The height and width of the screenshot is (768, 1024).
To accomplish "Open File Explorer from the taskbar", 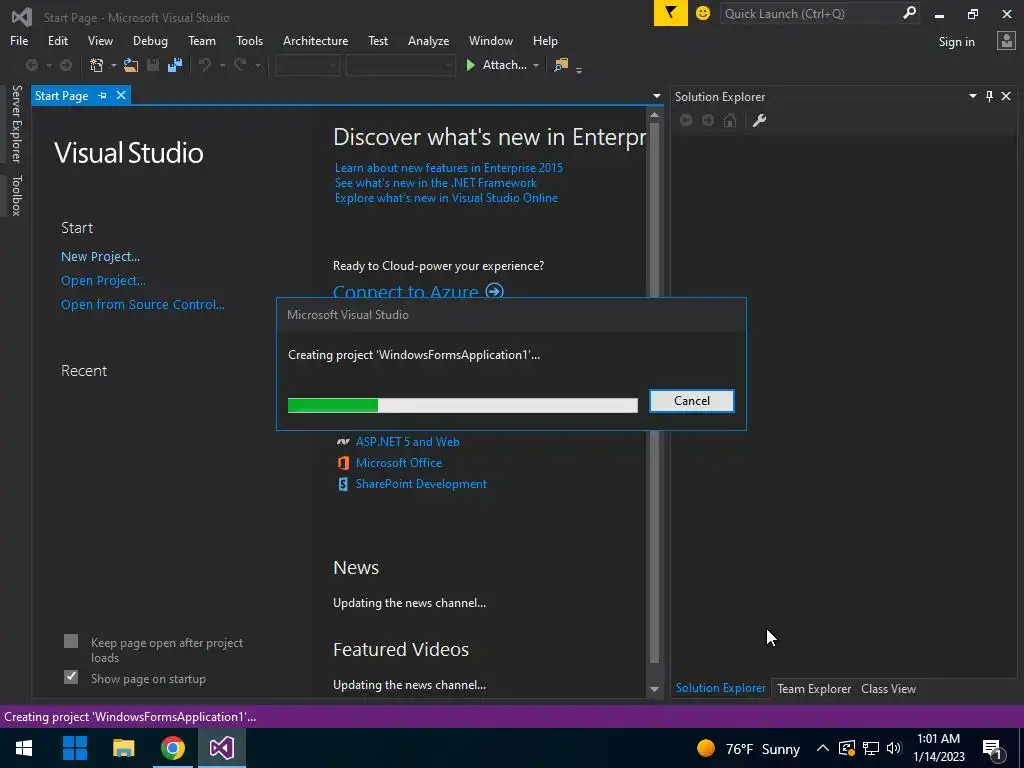I will click(x=123, y=748).
